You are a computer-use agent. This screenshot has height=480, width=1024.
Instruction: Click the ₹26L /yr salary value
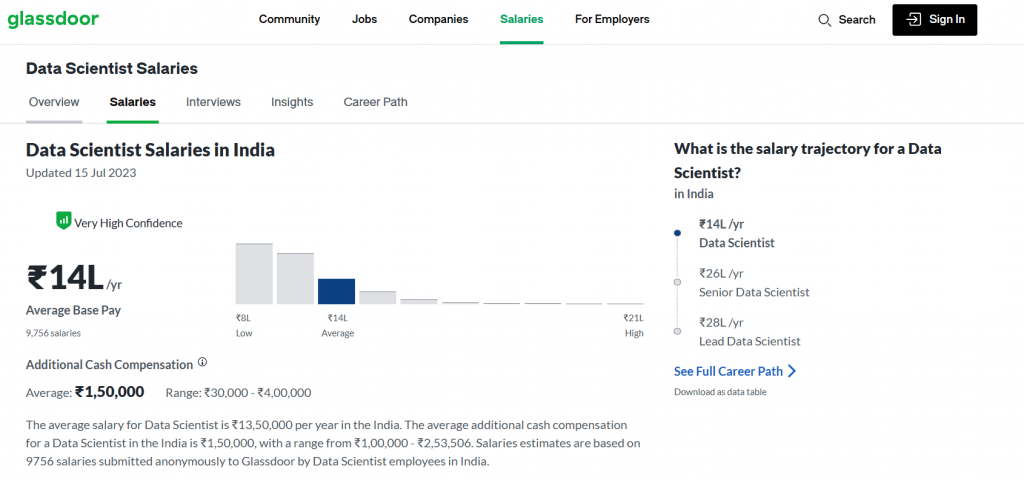[x=721, y=273]
